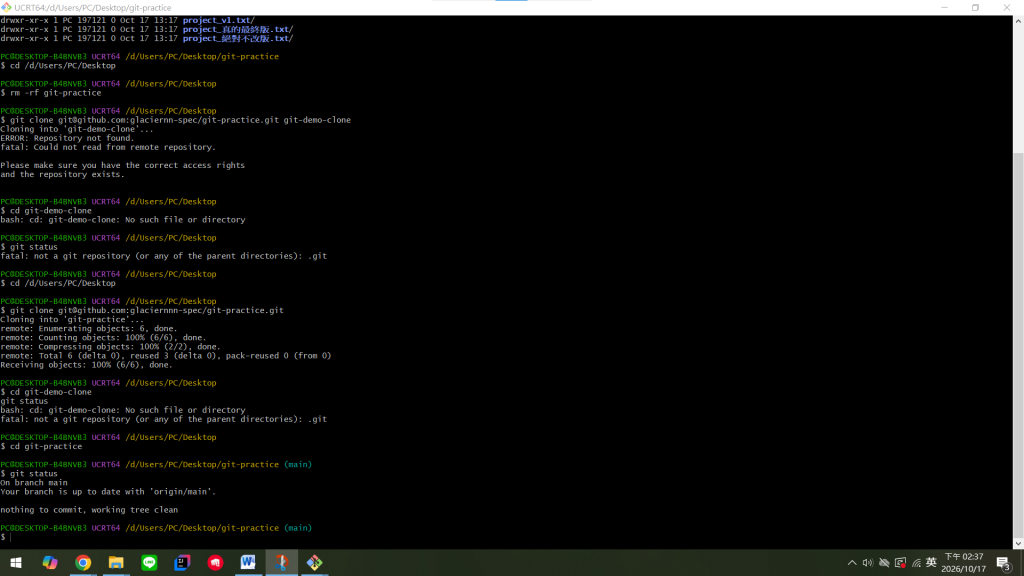Click "fatal: Could not read from remote repository."
Screen dimensions: 1024x576
point(108,147)
